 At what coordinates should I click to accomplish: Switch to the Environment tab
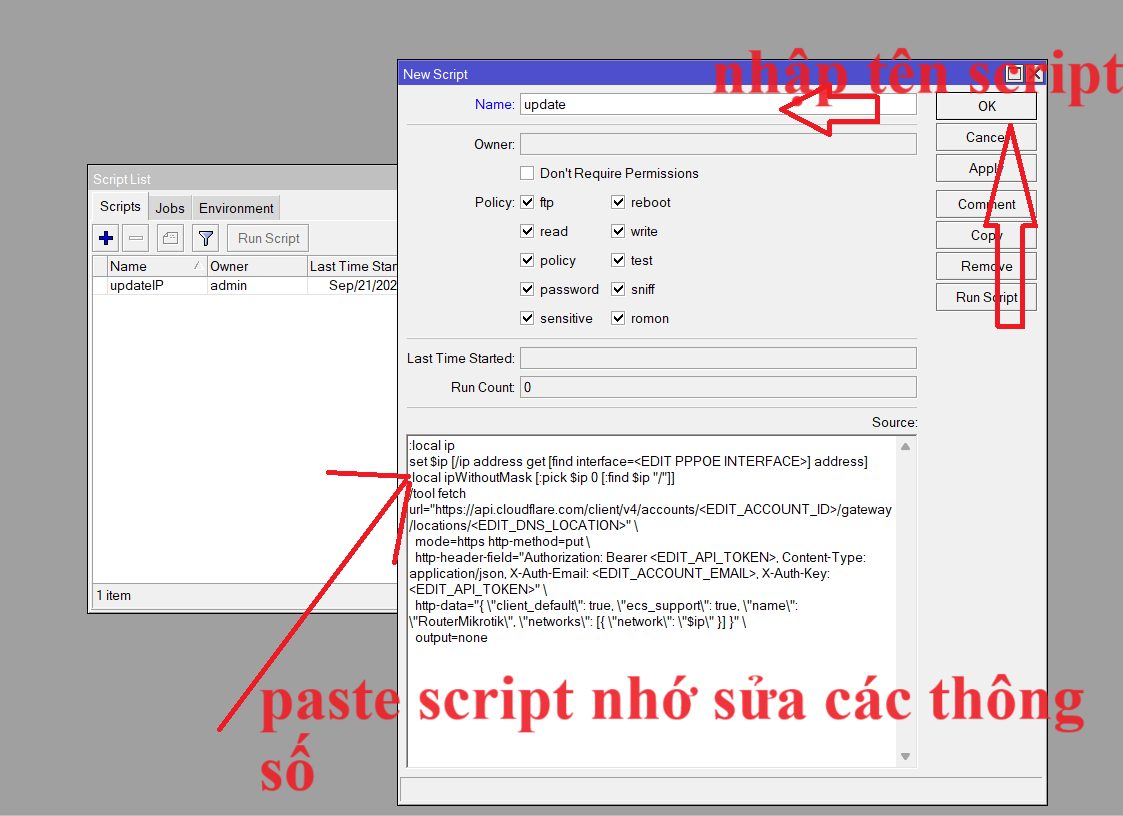point(236,208)
